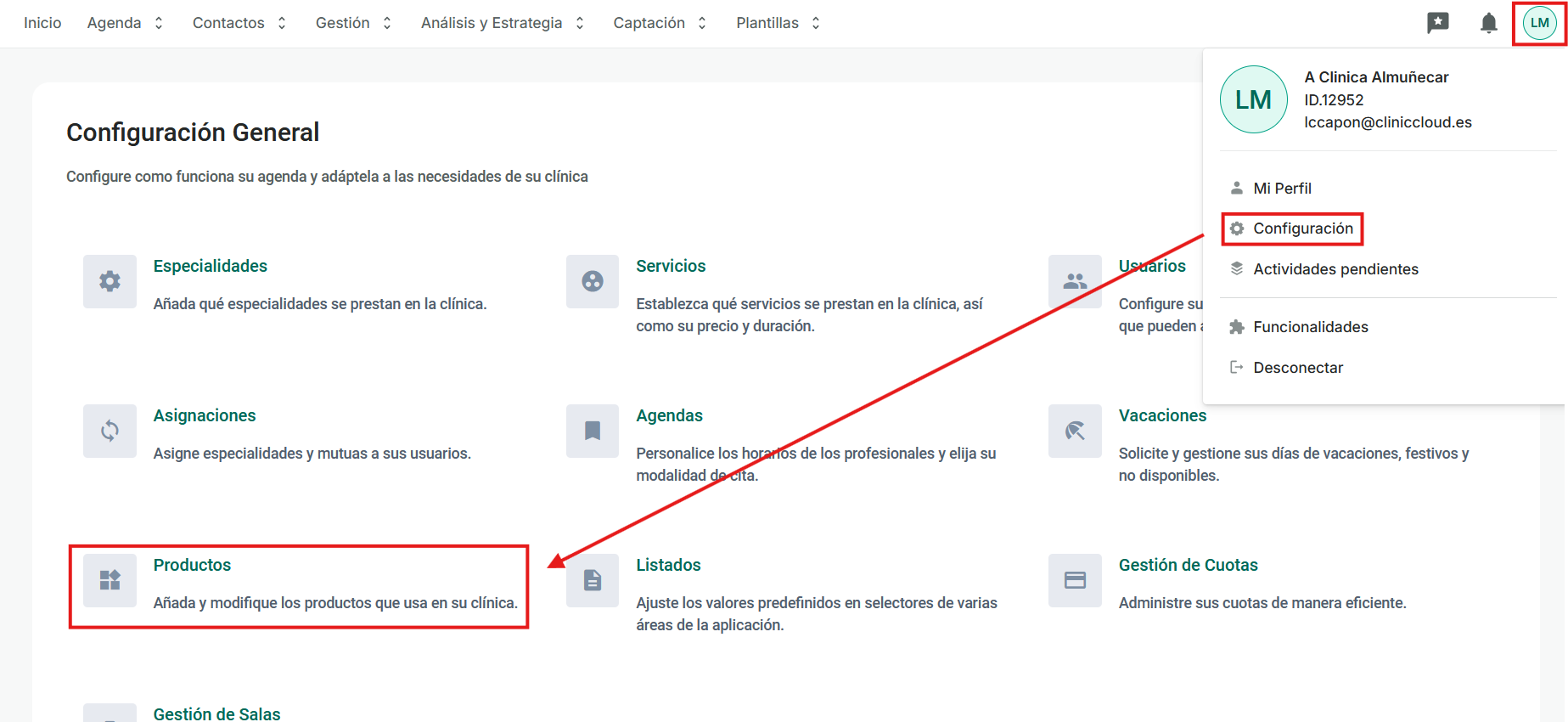1568x722 pixels.
Task: Click the Gestión de Cuotas card icon
Action: [x=1075, y=580]
